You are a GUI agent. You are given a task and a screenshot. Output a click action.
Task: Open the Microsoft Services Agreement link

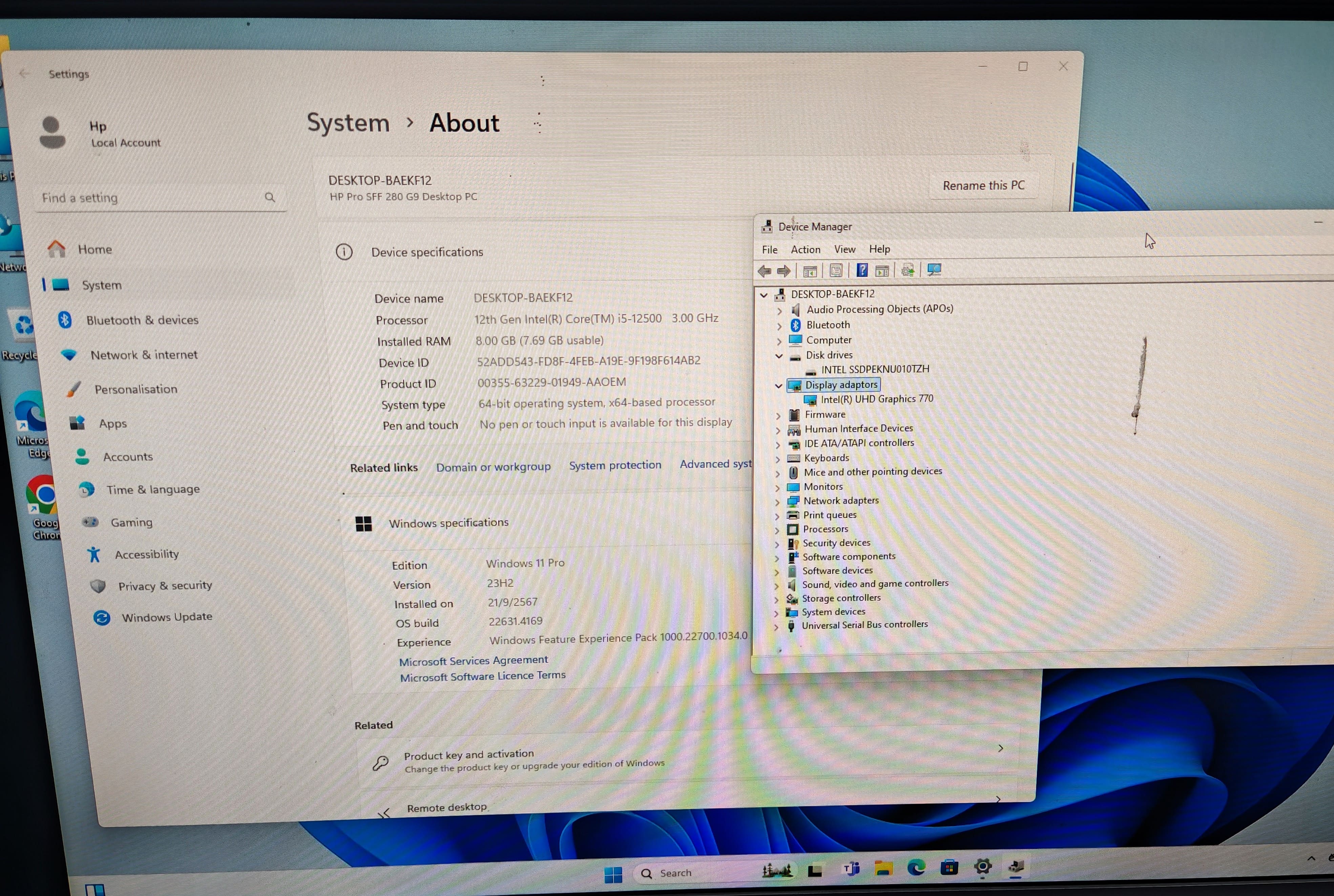473,660
